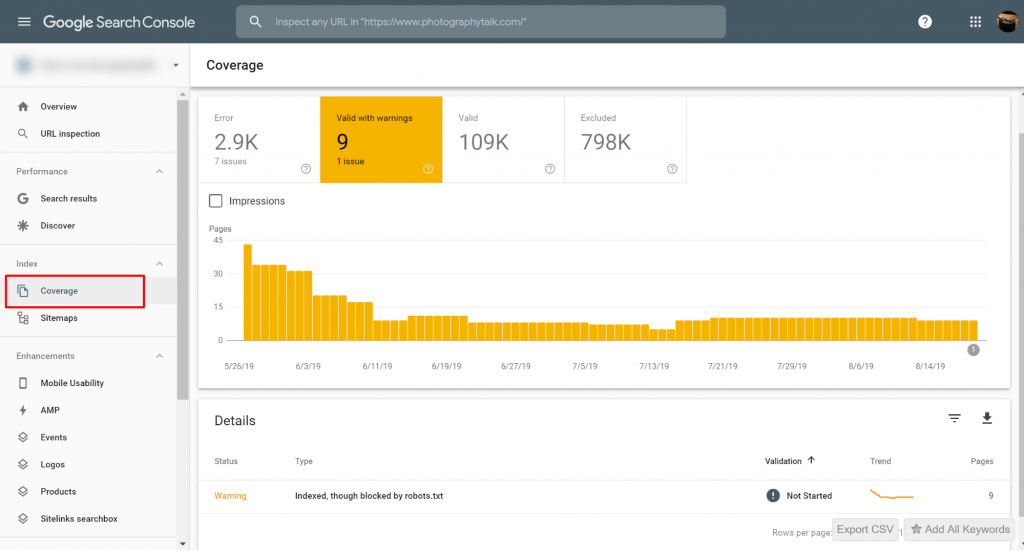The height and width of the screenshot is (551, 1024).
Task: Collapse the Performance section
Action: (159, 172)
